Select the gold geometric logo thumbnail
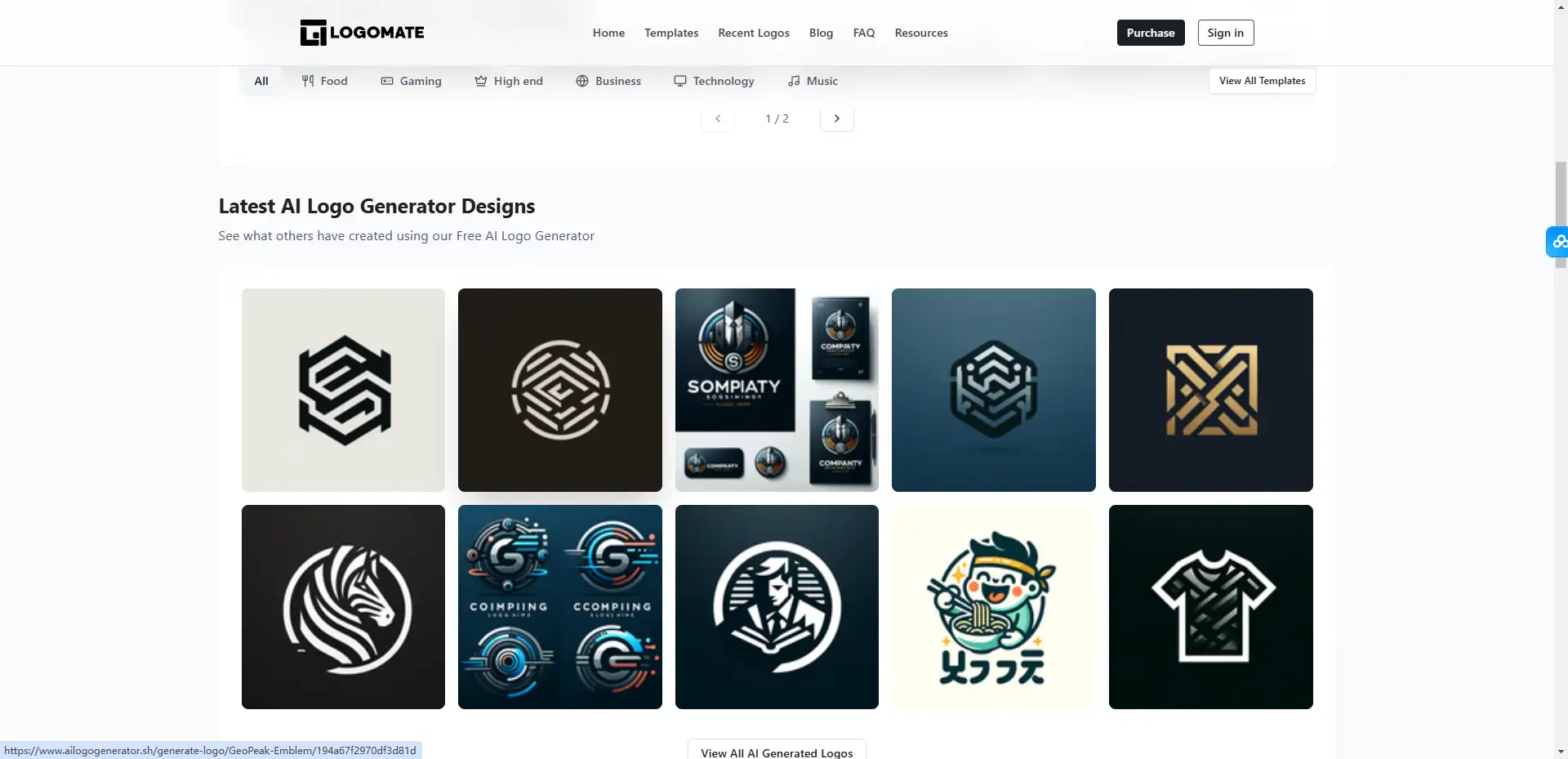Image resolution: width=1568 pixels, height=759 pixels. [1210, 390]
